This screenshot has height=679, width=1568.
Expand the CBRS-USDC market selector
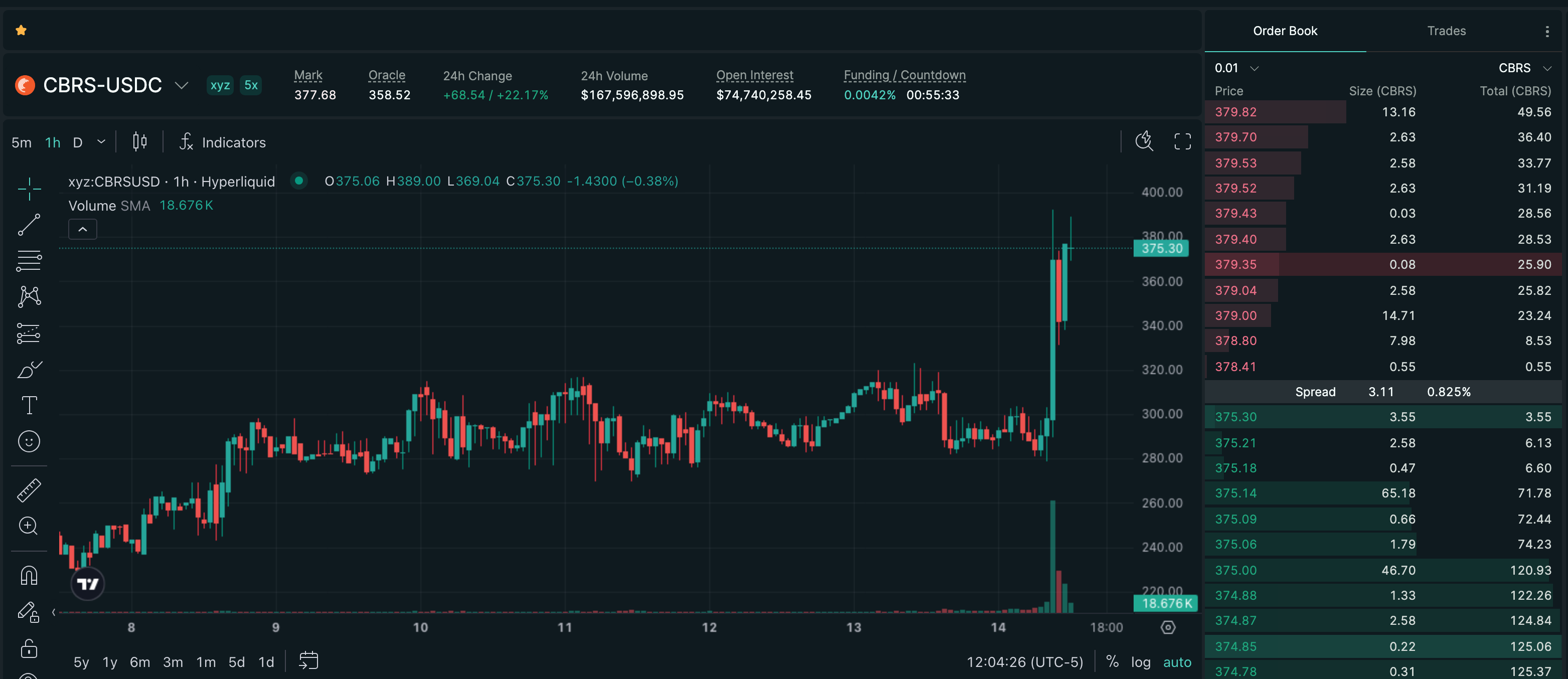tap(182, 85)
